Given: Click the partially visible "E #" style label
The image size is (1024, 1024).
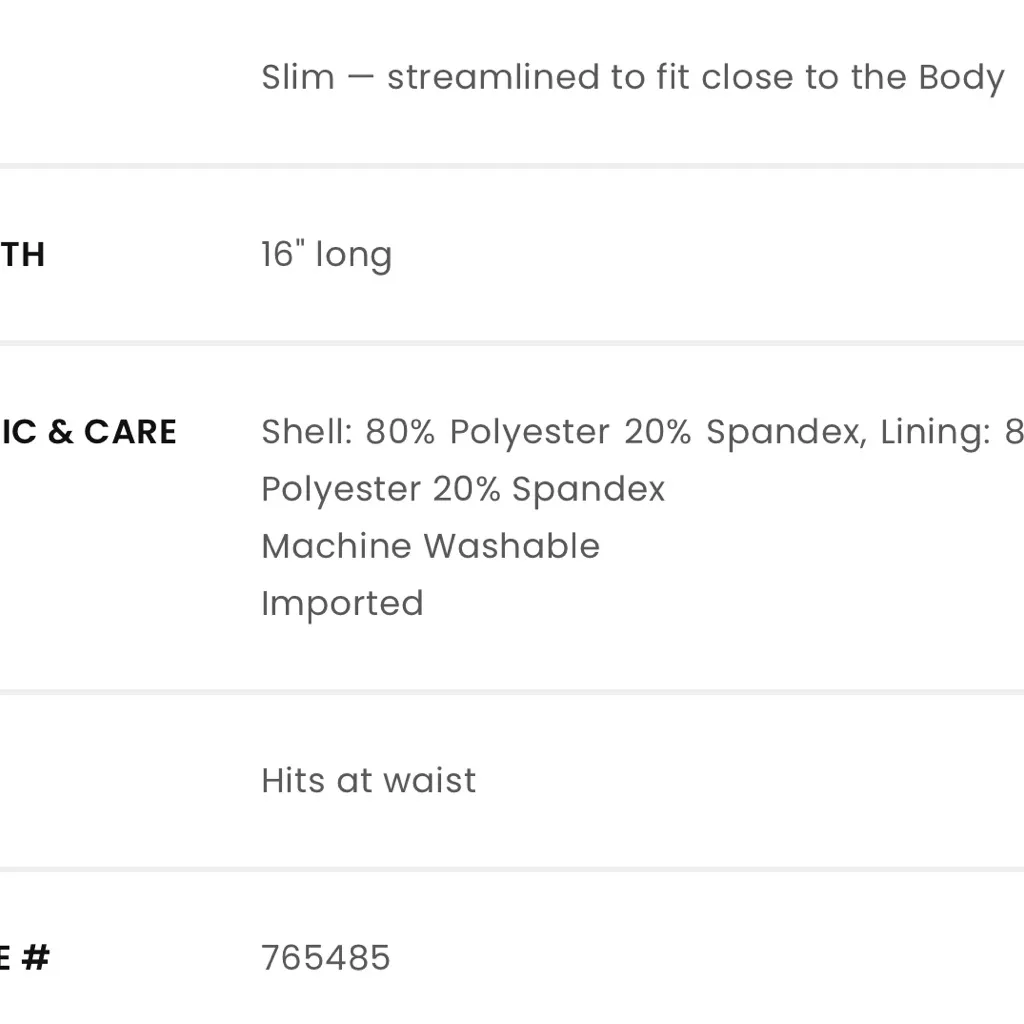Looking at the screenshot, I should point(24,958).
